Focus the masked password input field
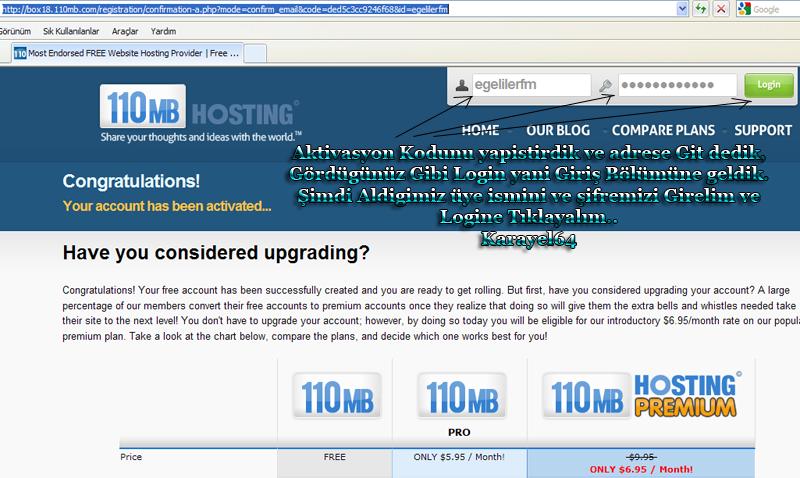 click(678, 86)
